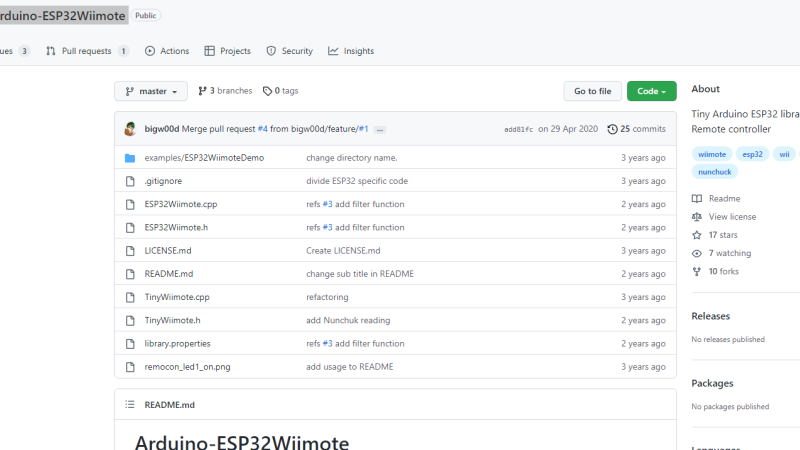Screen dimensions: 800x450
Task: Click the file icon beside TinyWiimote.h
Action: (130, 320)
